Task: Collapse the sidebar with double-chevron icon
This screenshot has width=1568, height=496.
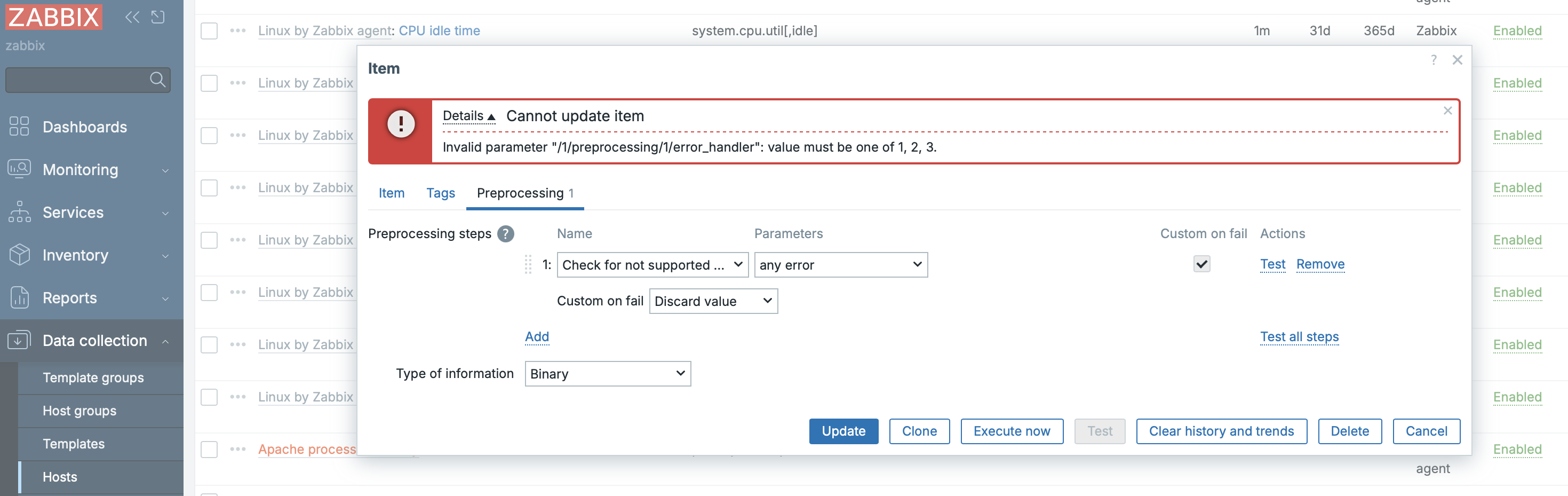Action: pyautogui.click(x=132, y=17)
